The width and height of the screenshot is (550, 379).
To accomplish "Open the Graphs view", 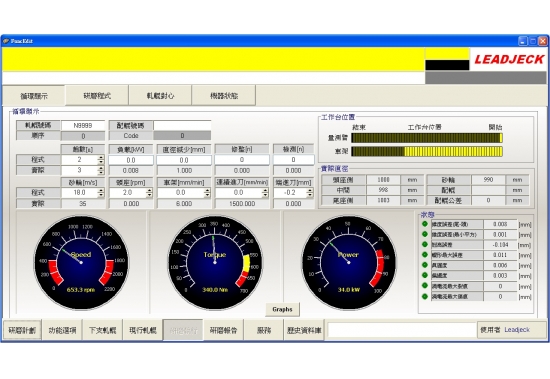I will (282, 309).
